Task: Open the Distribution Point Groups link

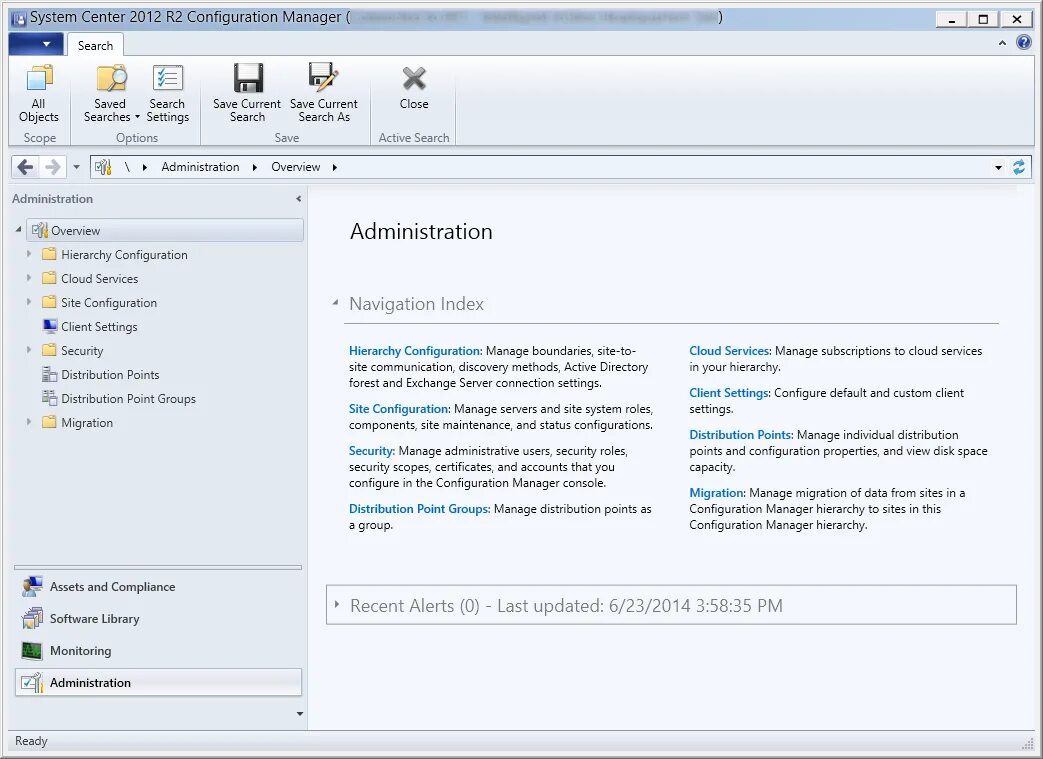Action: click(x=419, y=509)
